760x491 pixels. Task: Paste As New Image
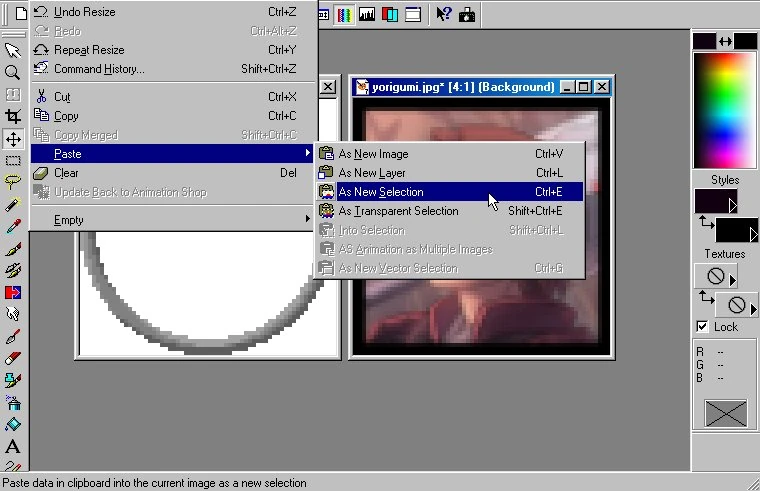pyautogui.click(x=450, y=154)
